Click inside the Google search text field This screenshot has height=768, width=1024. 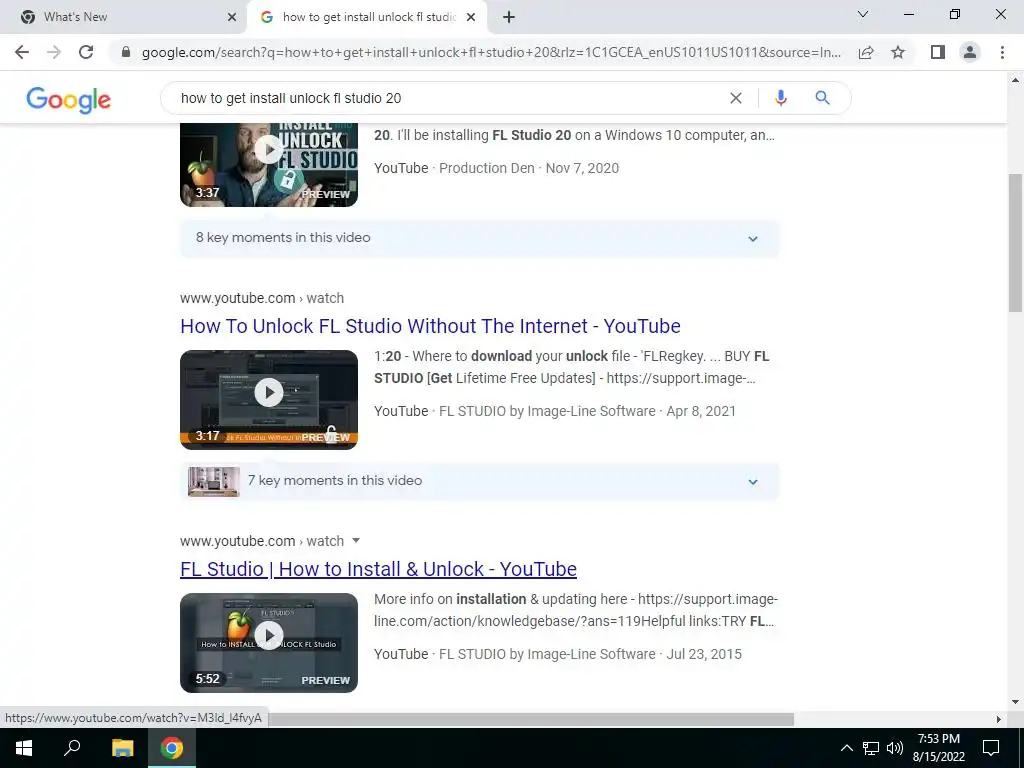click(x=451, y=98)
